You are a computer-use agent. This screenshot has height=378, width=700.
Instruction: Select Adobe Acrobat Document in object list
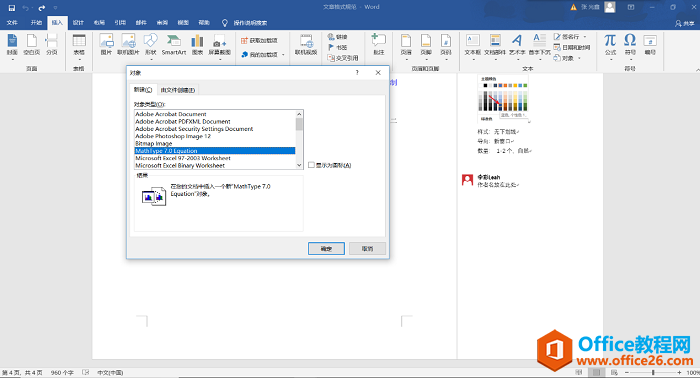pyautogui.click(x=215, y=114)
